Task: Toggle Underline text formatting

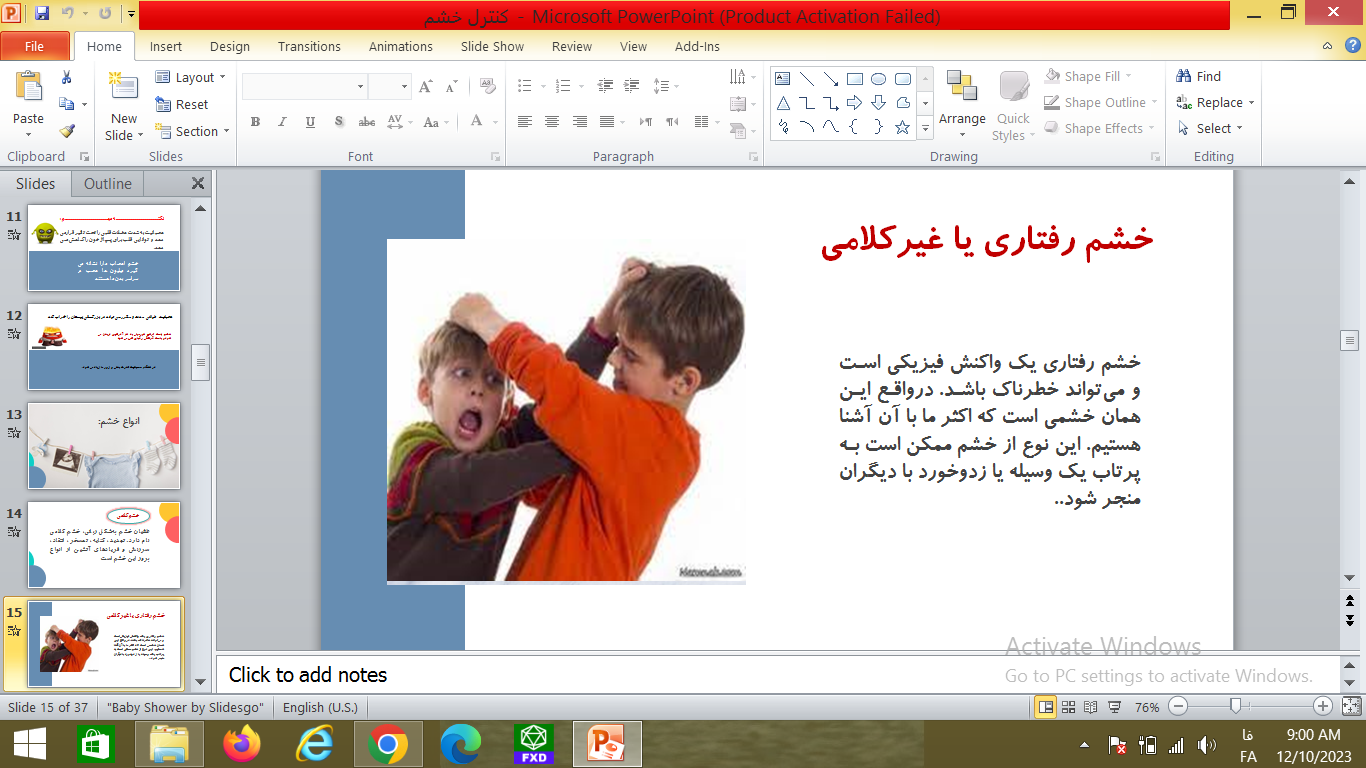Action: click(310, 122)
